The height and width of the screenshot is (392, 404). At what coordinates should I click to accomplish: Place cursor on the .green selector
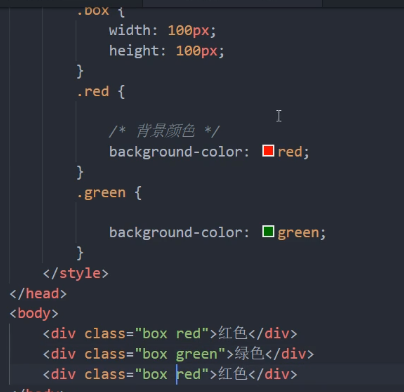pos(101,193)
